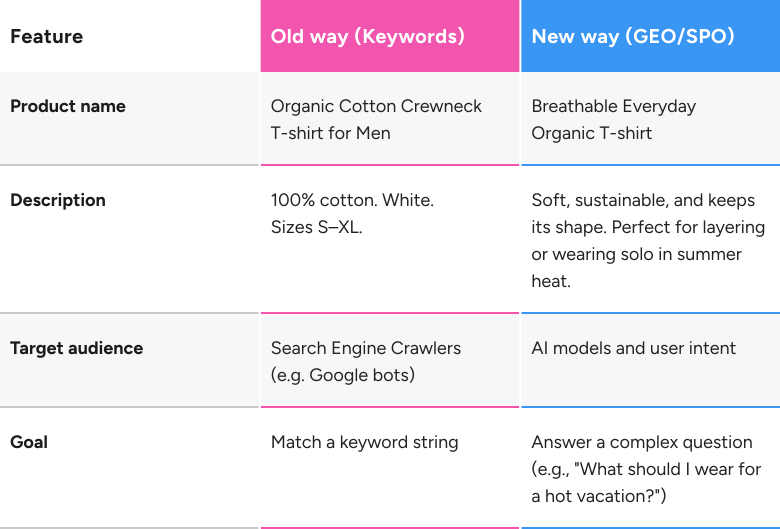Click the "Description" row label
Screen dimensions: 780x529
(x=58, y=200)
